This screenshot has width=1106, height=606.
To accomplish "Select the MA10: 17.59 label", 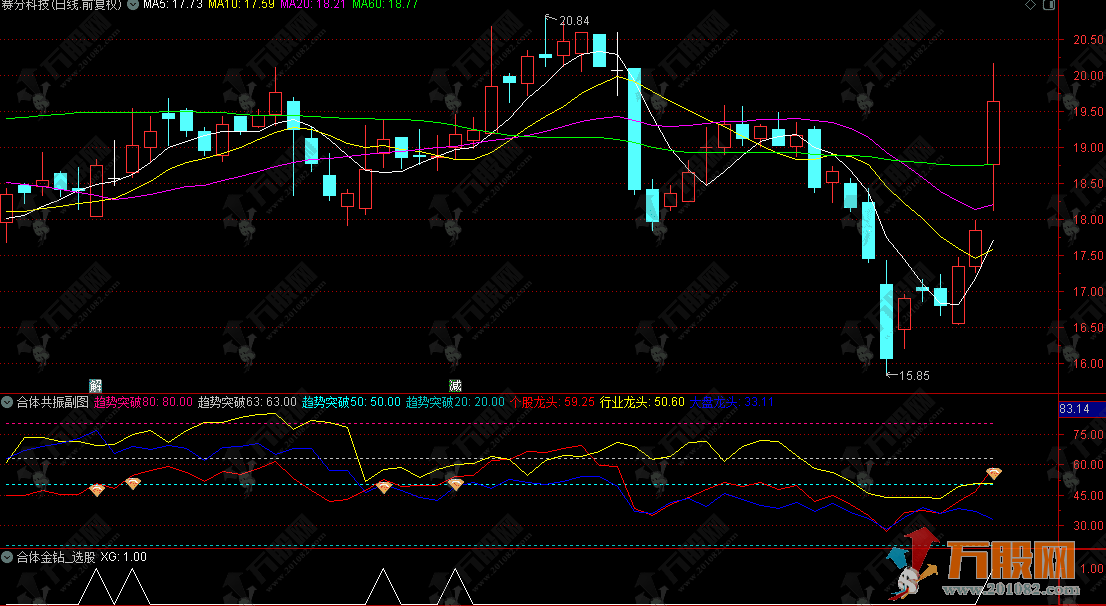I will point(242,4).
